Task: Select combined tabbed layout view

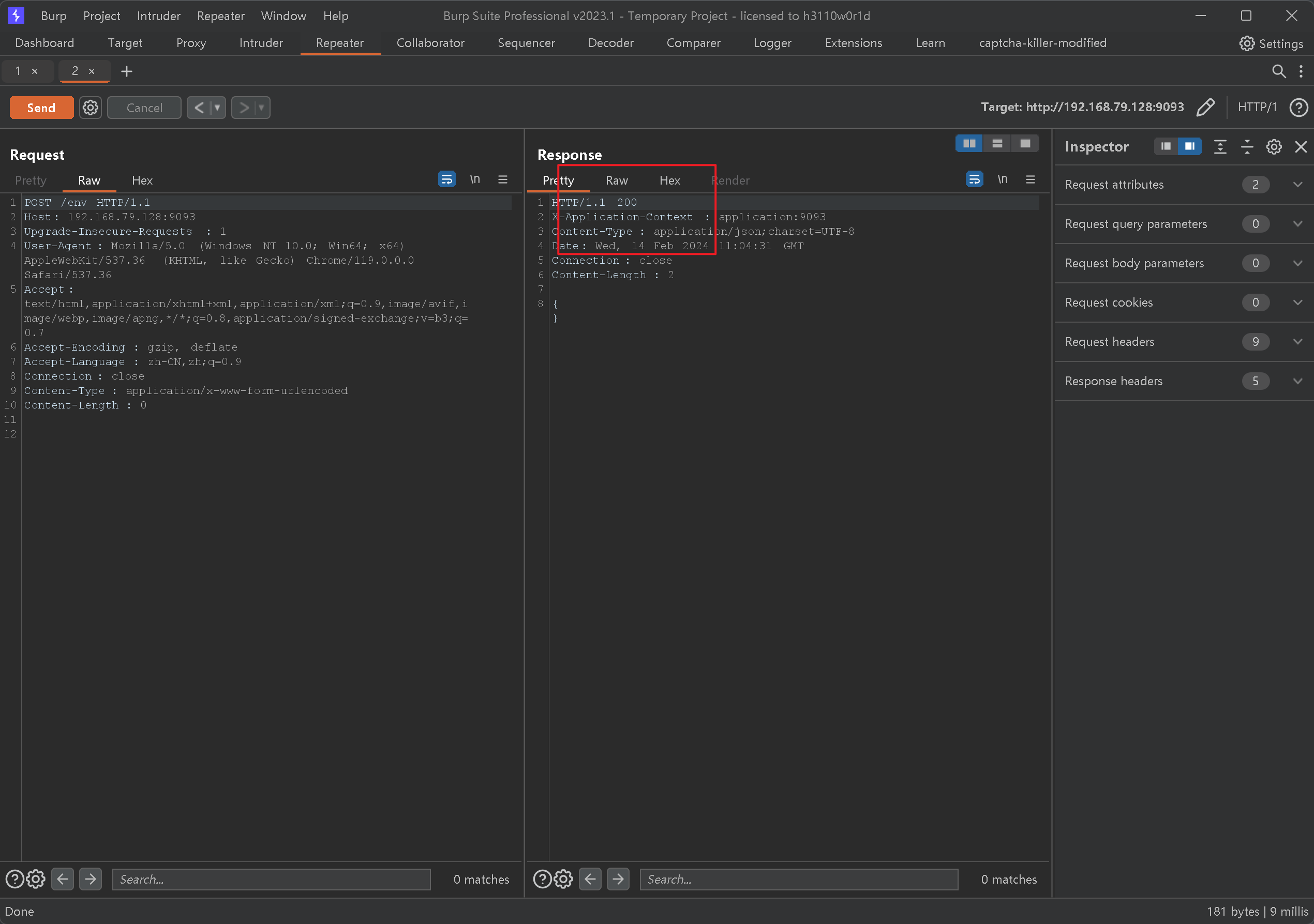Action: pos(1025,144)
